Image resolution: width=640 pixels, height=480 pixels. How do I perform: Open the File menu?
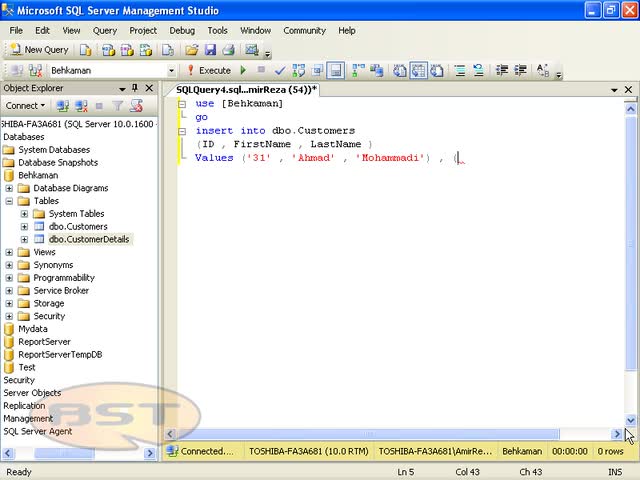click(16, 31)
